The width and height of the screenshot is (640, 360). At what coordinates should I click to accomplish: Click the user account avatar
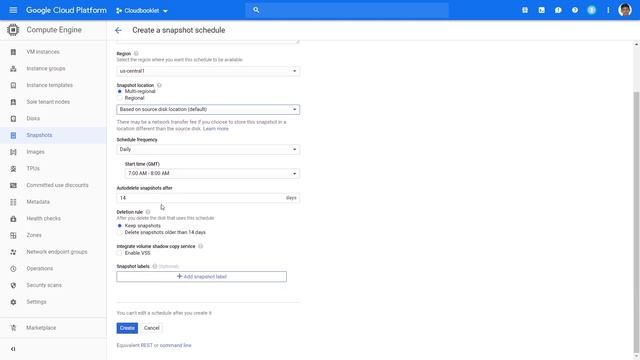625,10
